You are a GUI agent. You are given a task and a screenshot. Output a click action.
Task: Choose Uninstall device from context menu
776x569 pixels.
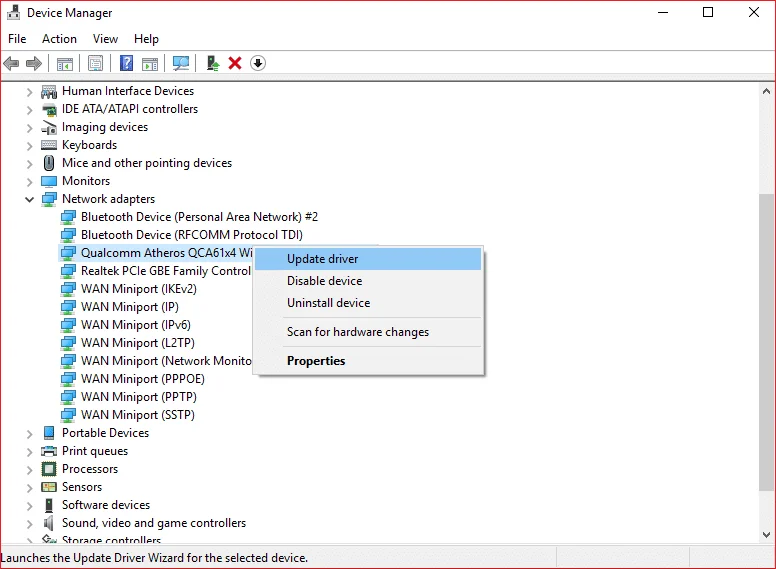[368, 303]
